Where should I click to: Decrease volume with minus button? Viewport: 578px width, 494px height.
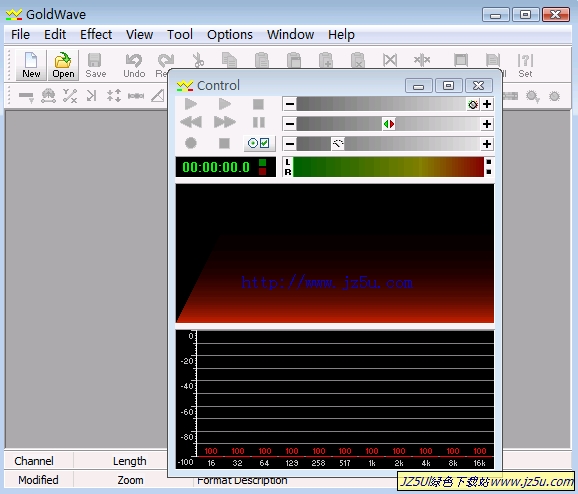(290, 104)
